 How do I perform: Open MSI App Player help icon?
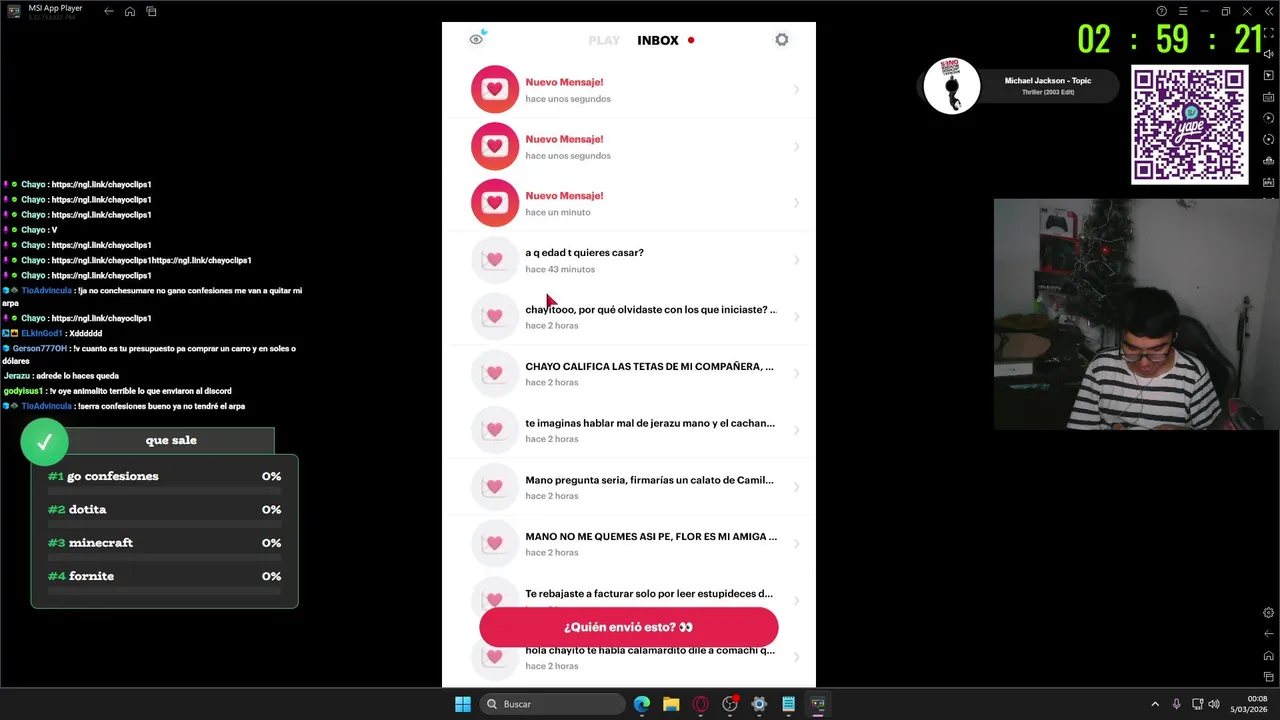pos(1161,11)
